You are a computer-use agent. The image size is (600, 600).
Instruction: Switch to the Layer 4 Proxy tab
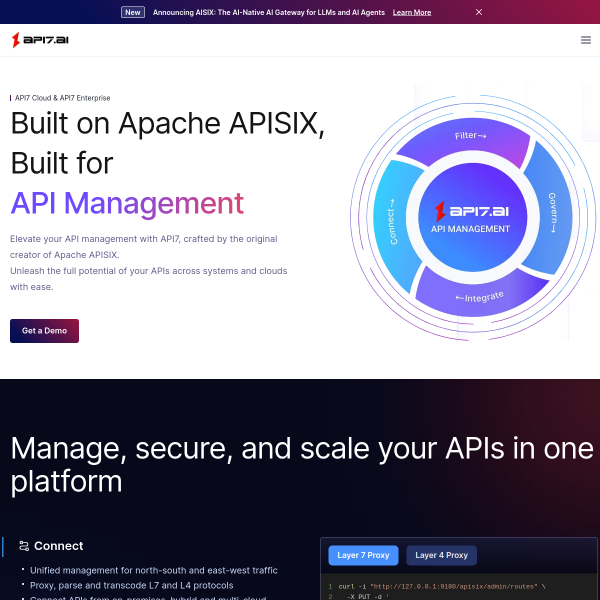[441, 555]
